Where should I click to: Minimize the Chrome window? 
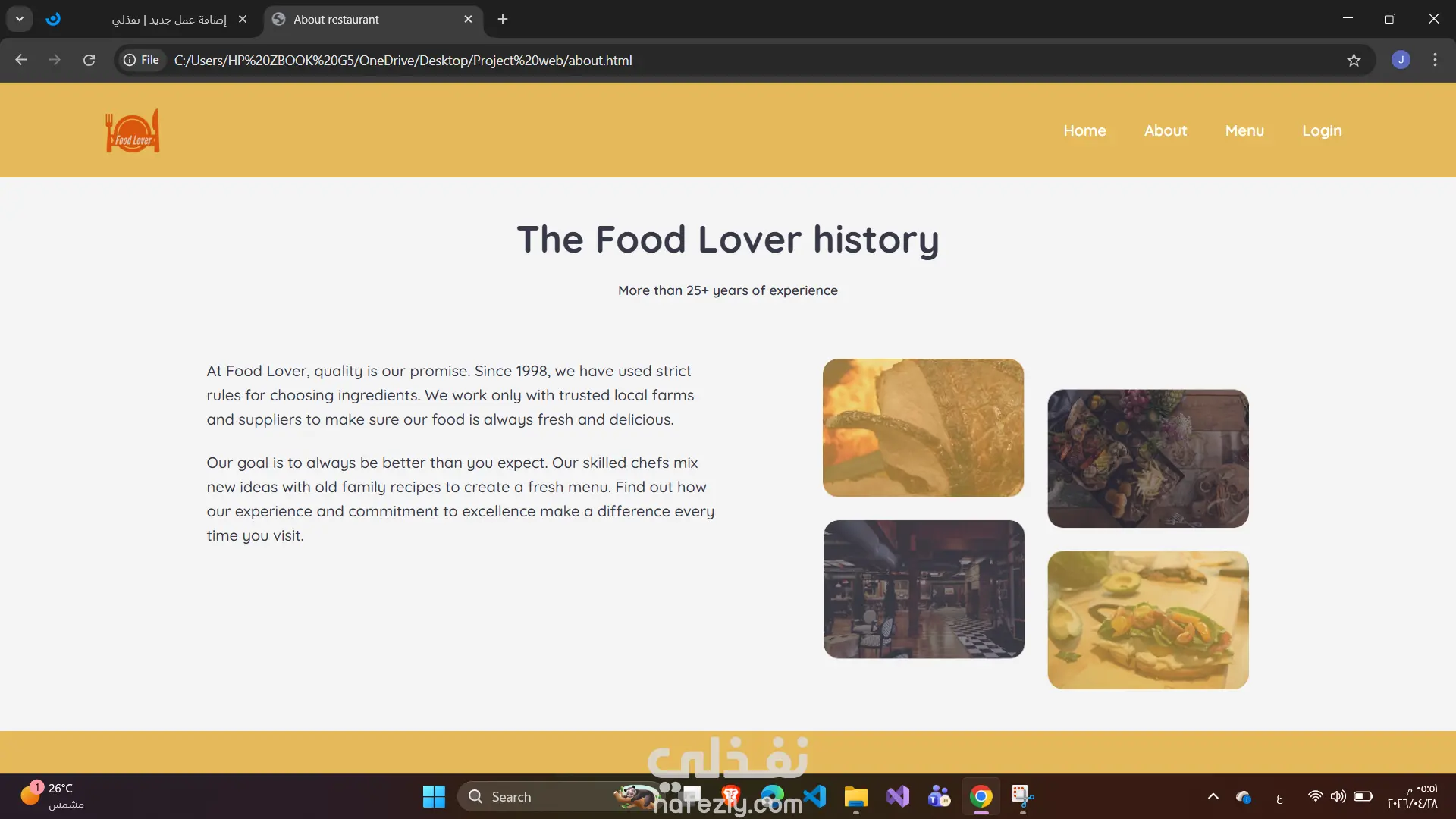1348,19
